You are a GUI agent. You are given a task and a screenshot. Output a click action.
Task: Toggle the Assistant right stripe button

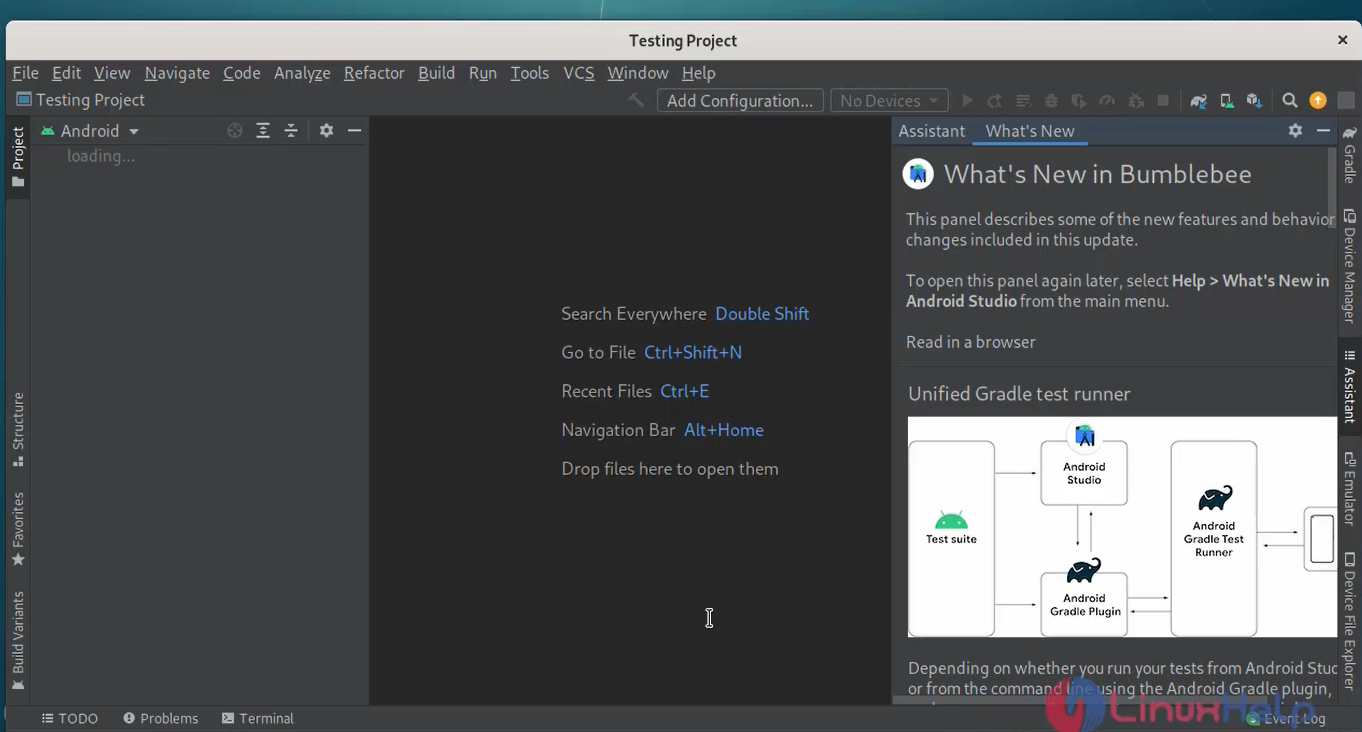(1349, 386)
